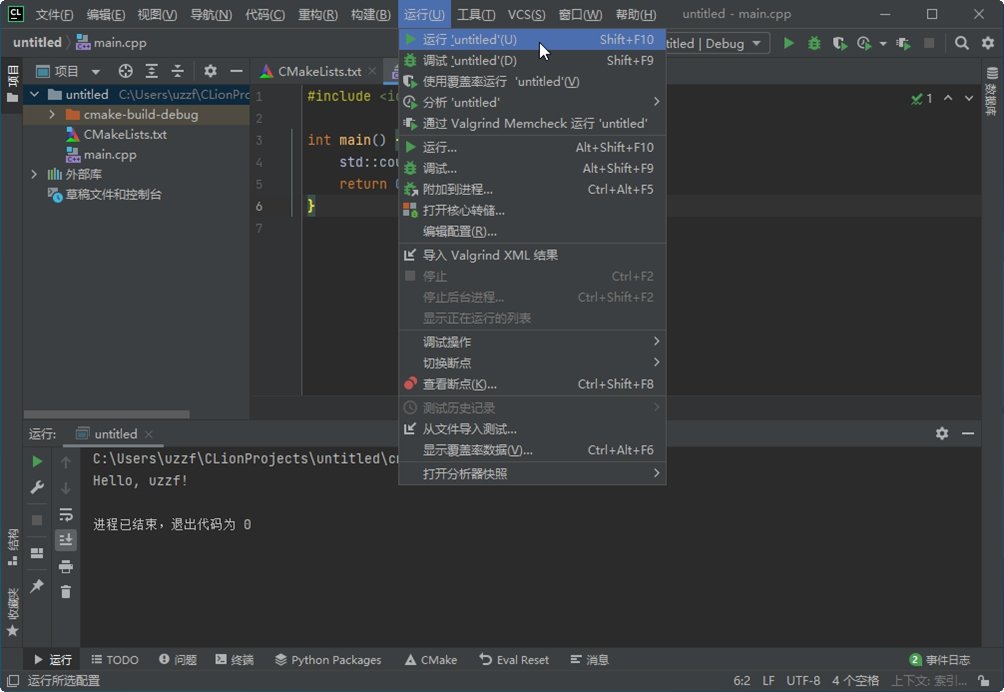Click the Debug bug icon in top toolbar

pyautogui.click(x=814, y=43)
